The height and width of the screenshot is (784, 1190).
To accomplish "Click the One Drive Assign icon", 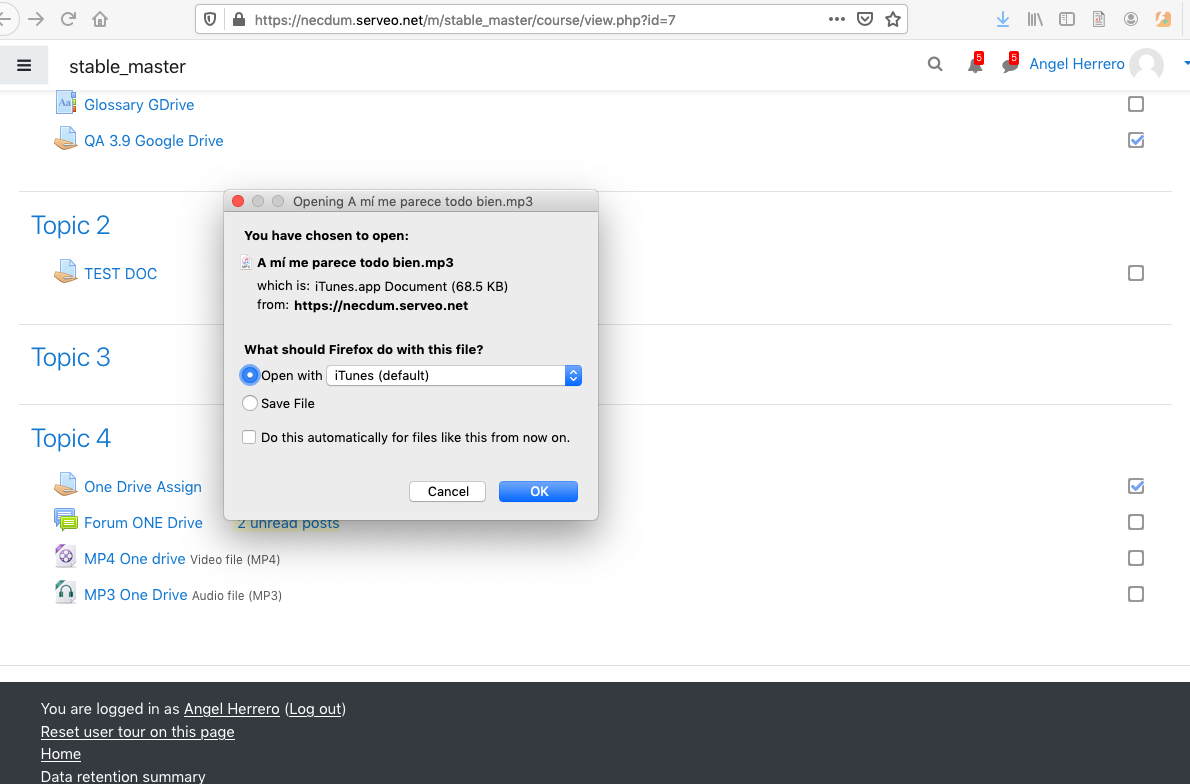I will click(x=66, y=485).
